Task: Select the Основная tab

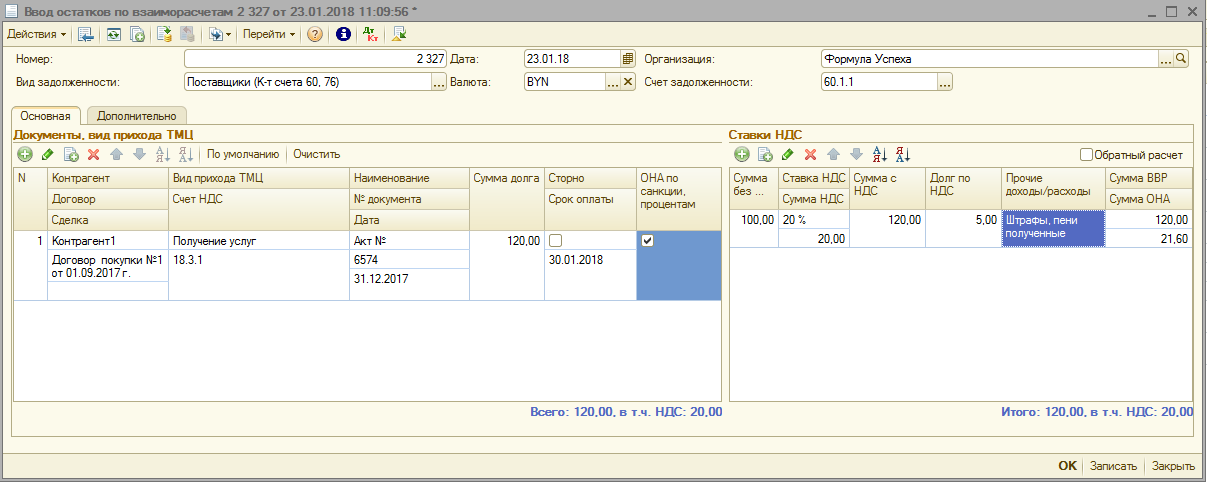Action: pos(46,116)
